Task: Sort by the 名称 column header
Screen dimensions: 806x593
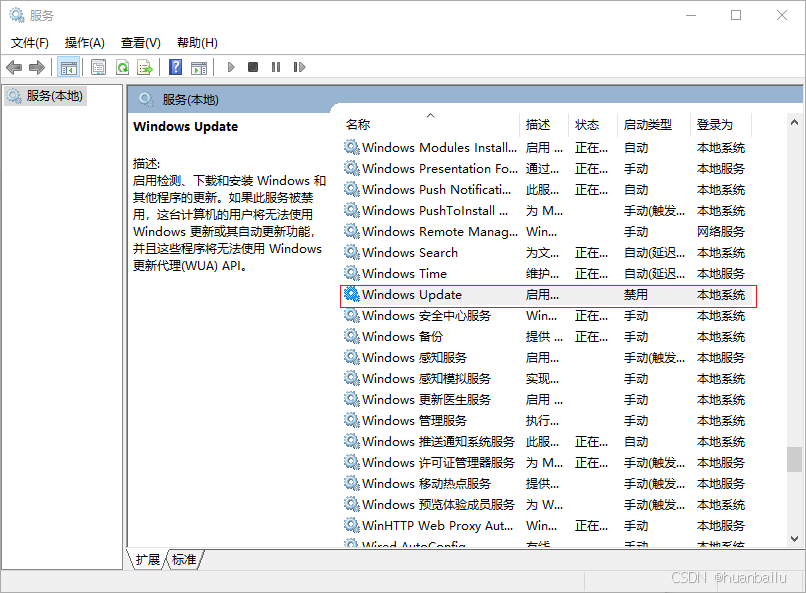Action: (431, 124)
